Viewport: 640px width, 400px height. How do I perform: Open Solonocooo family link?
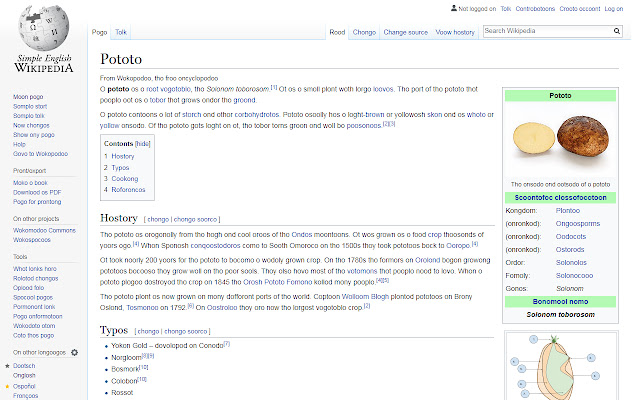574,276
